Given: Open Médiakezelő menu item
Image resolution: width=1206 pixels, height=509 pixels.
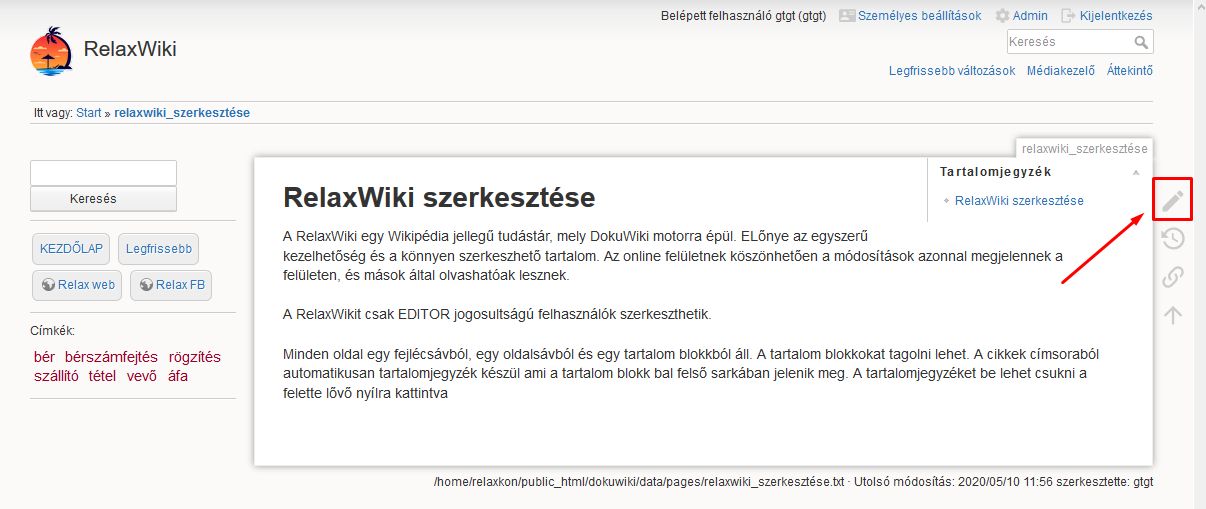Looking at the screenshot, I should coord(1061,71).
